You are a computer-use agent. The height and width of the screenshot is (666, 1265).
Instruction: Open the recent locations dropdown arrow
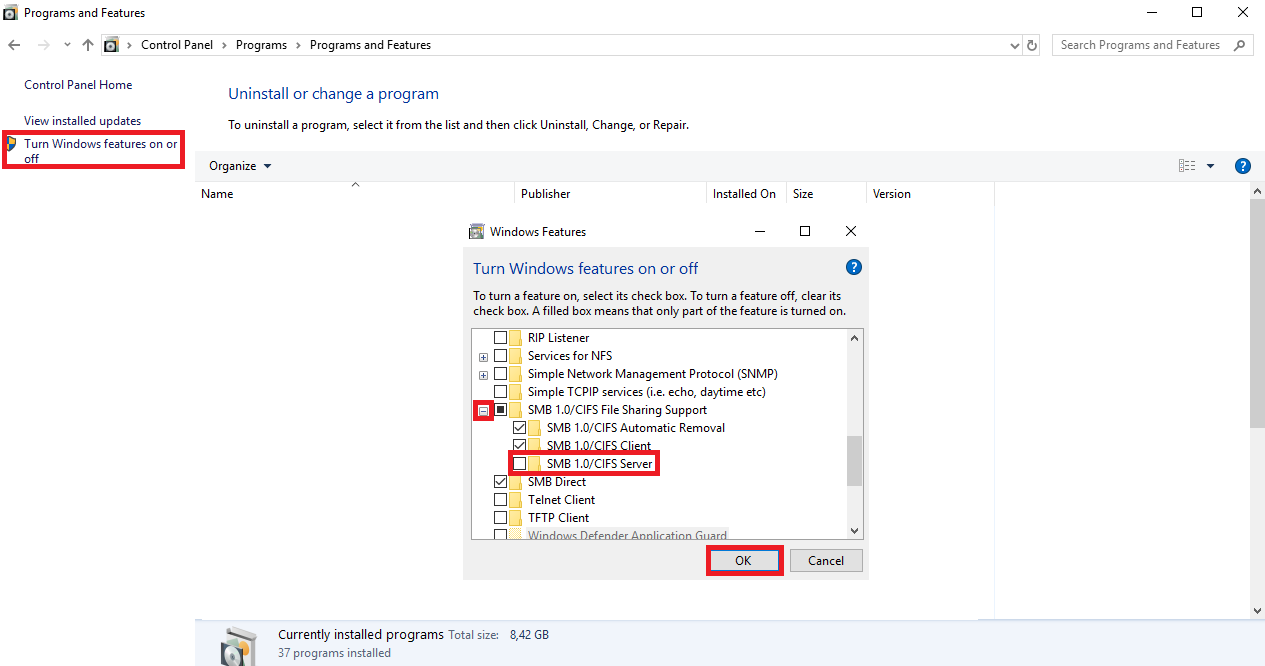(x=67, y=45)
